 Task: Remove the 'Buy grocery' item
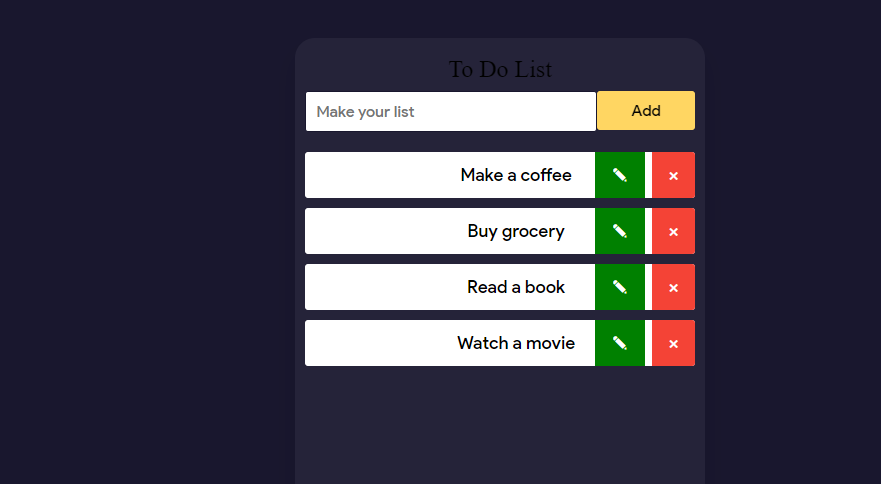click(x=673, y=231)
